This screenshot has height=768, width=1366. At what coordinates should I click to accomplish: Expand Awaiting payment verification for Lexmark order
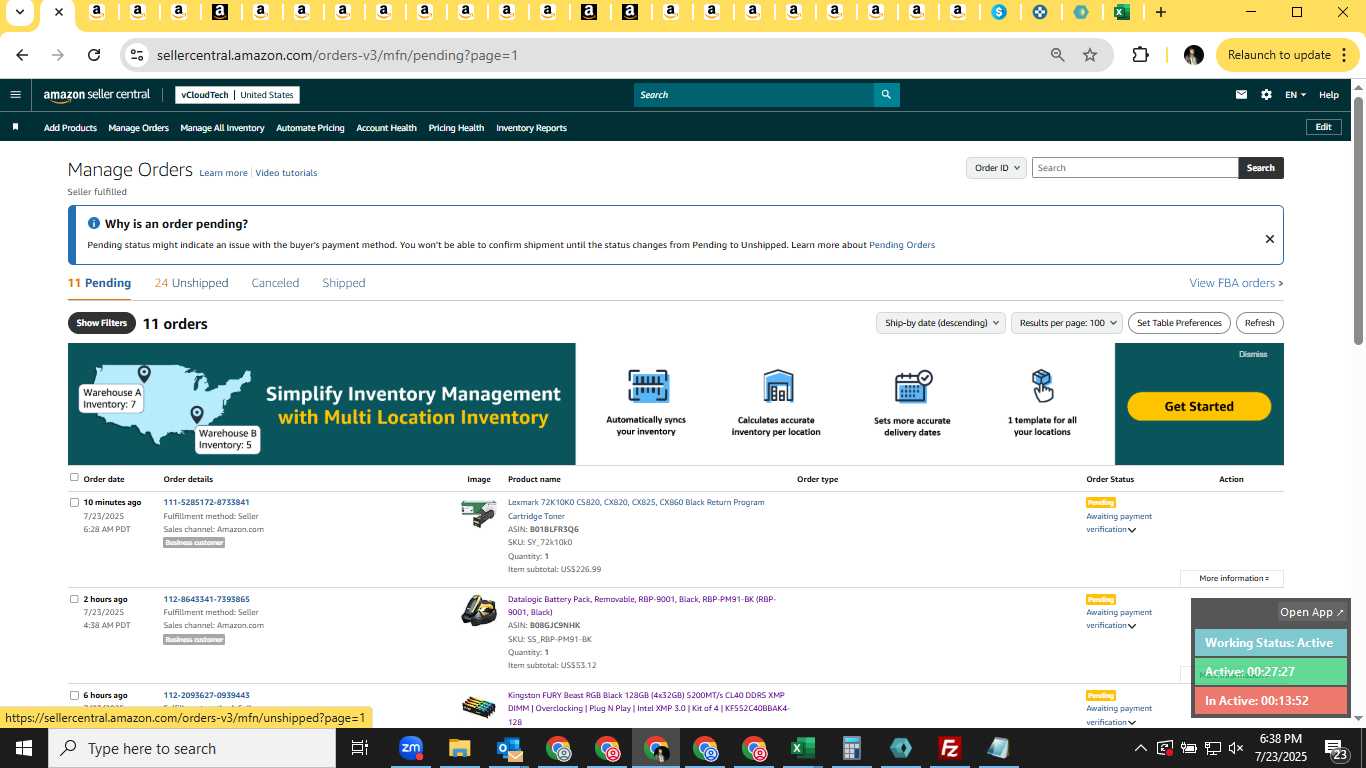pyautogui.click(x=1132, y=530)
